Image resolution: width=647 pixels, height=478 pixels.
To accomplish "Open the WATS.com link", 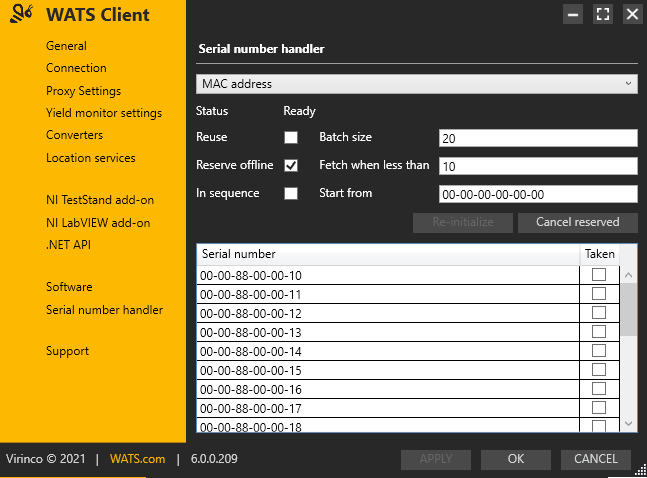I will pos(137,459).
